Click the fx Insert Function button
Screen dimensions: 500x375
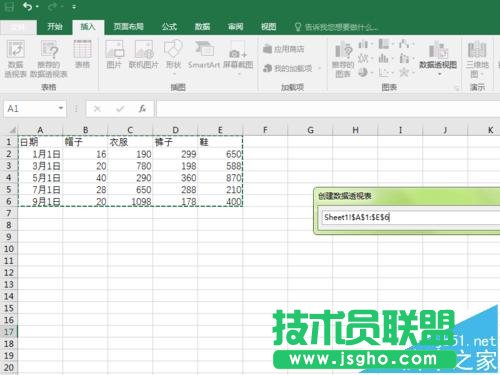point(143,109)
